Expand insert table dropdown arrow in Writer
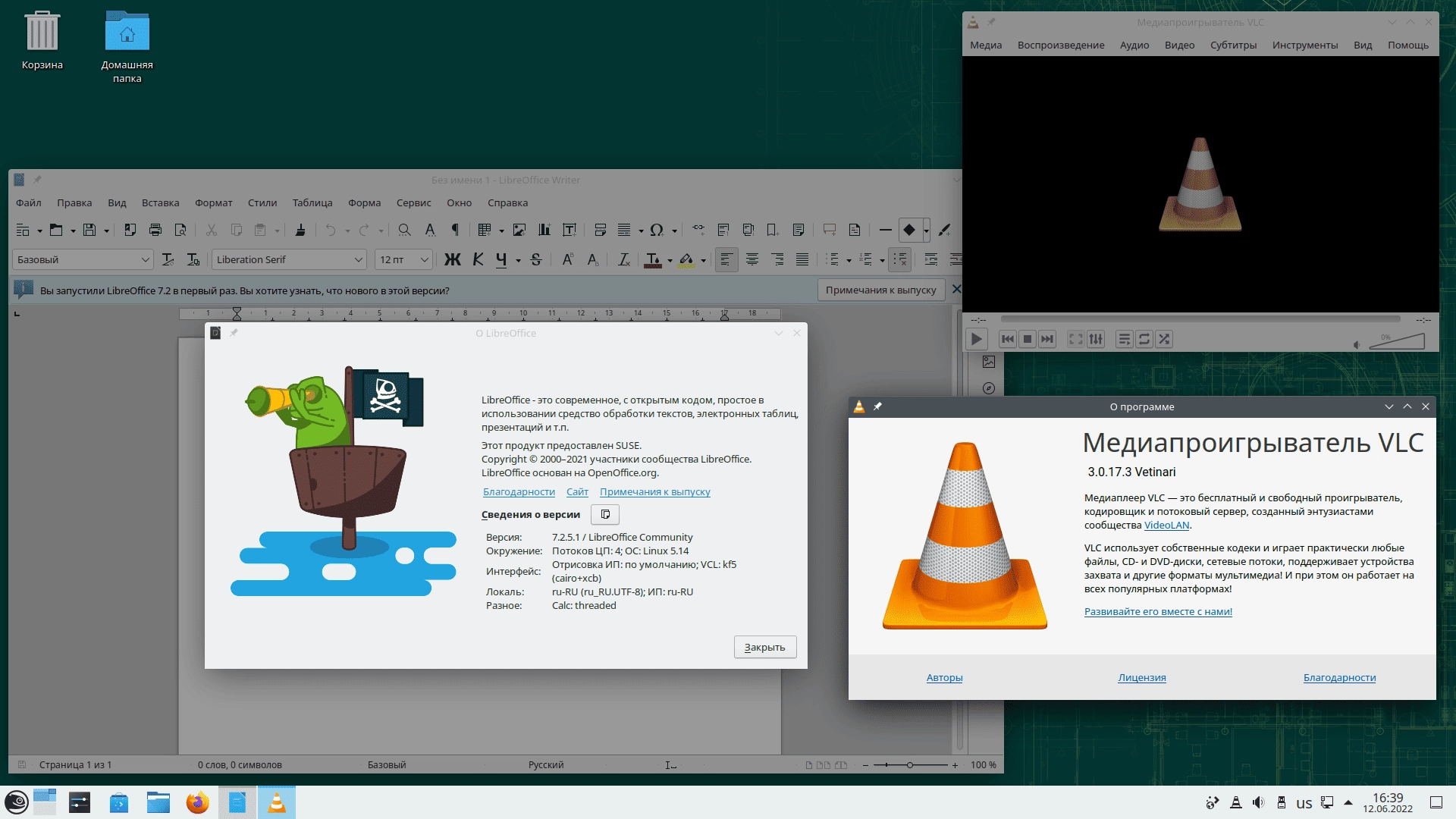Screen dimensions: 1456x819 pos(501,231)
